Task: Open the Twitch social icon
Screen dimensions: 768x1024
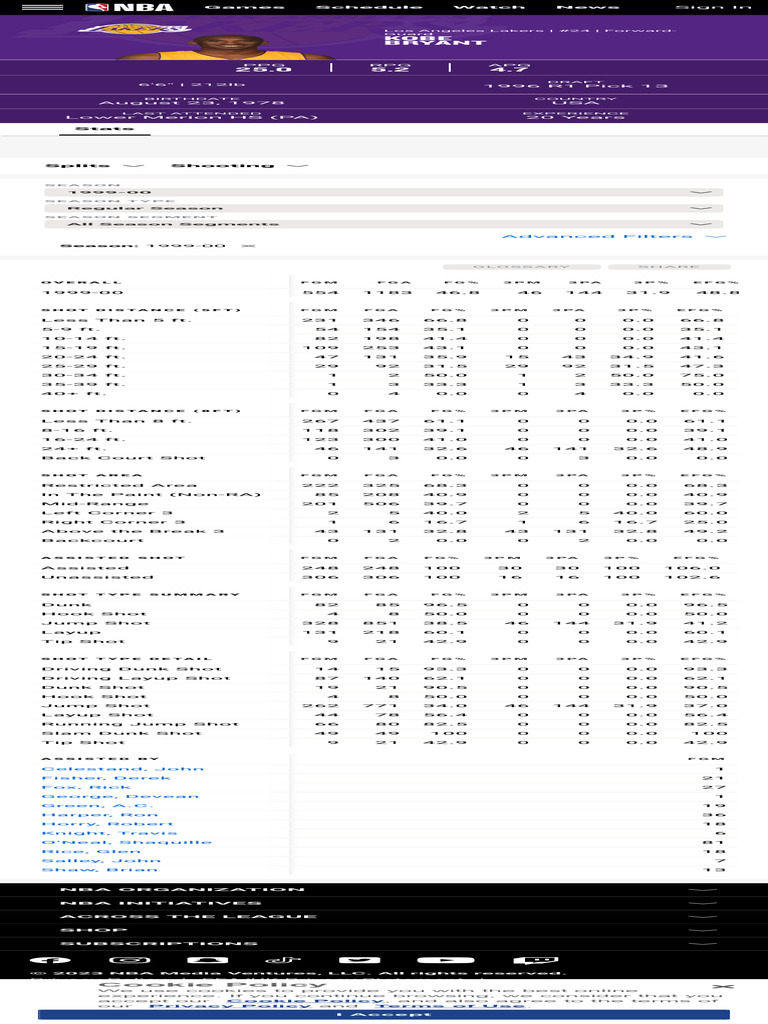Action: point(536,960)
